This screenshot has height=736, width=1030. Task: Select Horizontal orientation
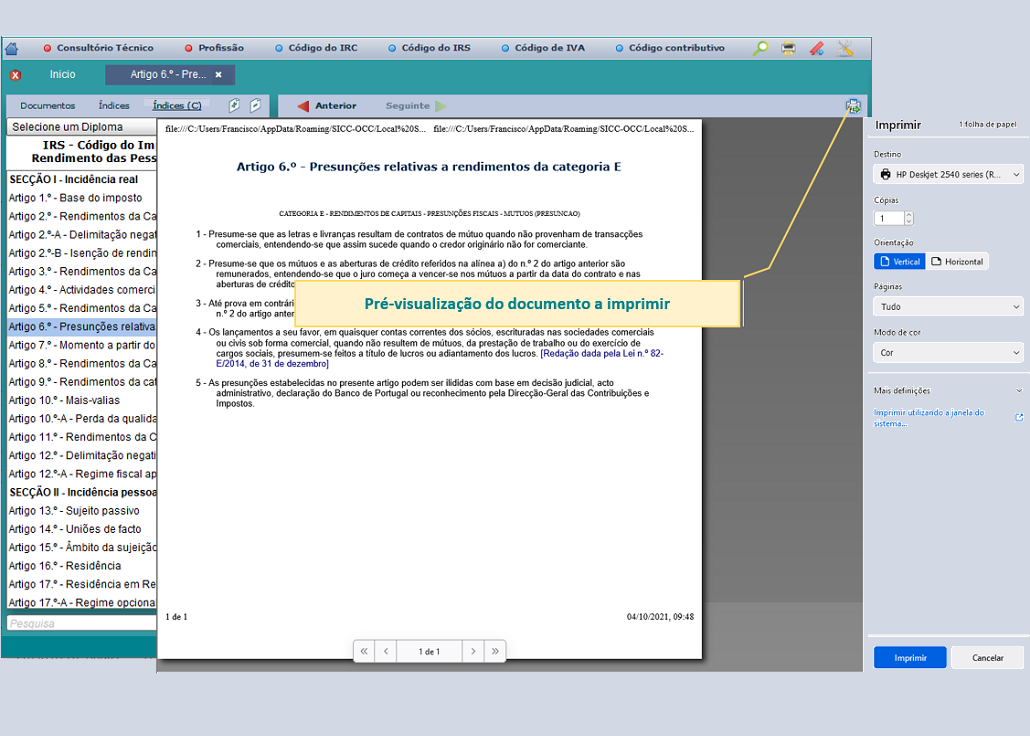pos(956,262)
